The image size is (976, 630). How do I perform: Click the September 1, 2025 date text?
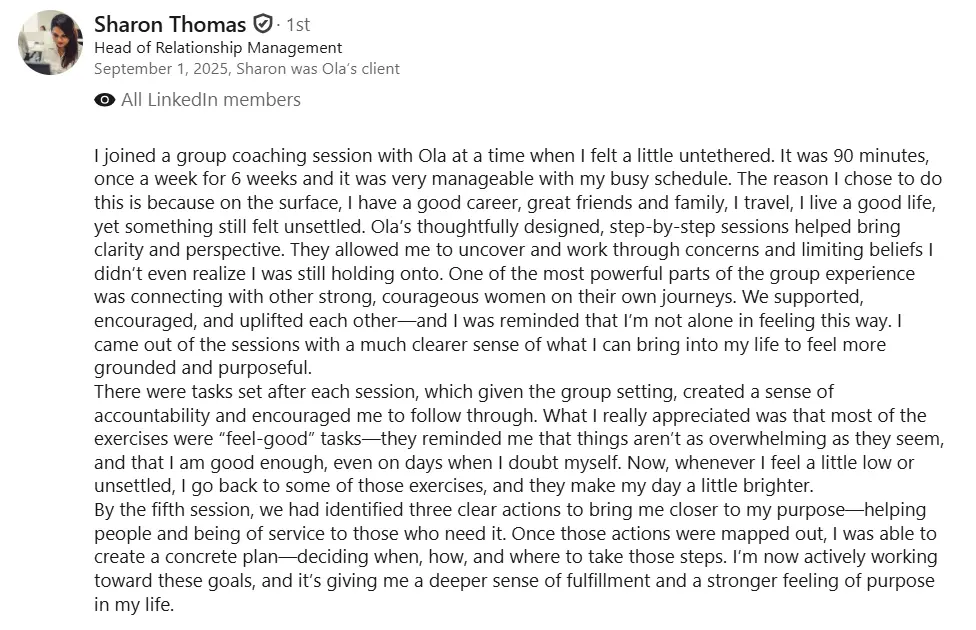(161, 68)
